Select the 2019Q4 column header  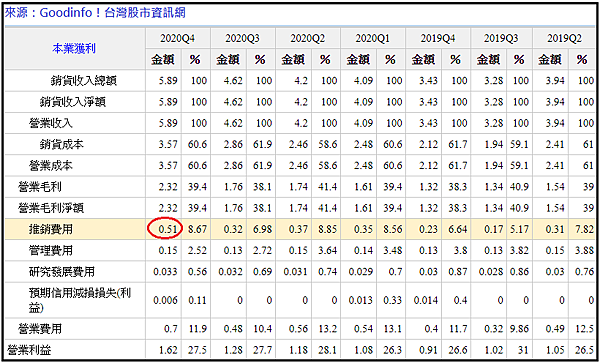point(438,38)
